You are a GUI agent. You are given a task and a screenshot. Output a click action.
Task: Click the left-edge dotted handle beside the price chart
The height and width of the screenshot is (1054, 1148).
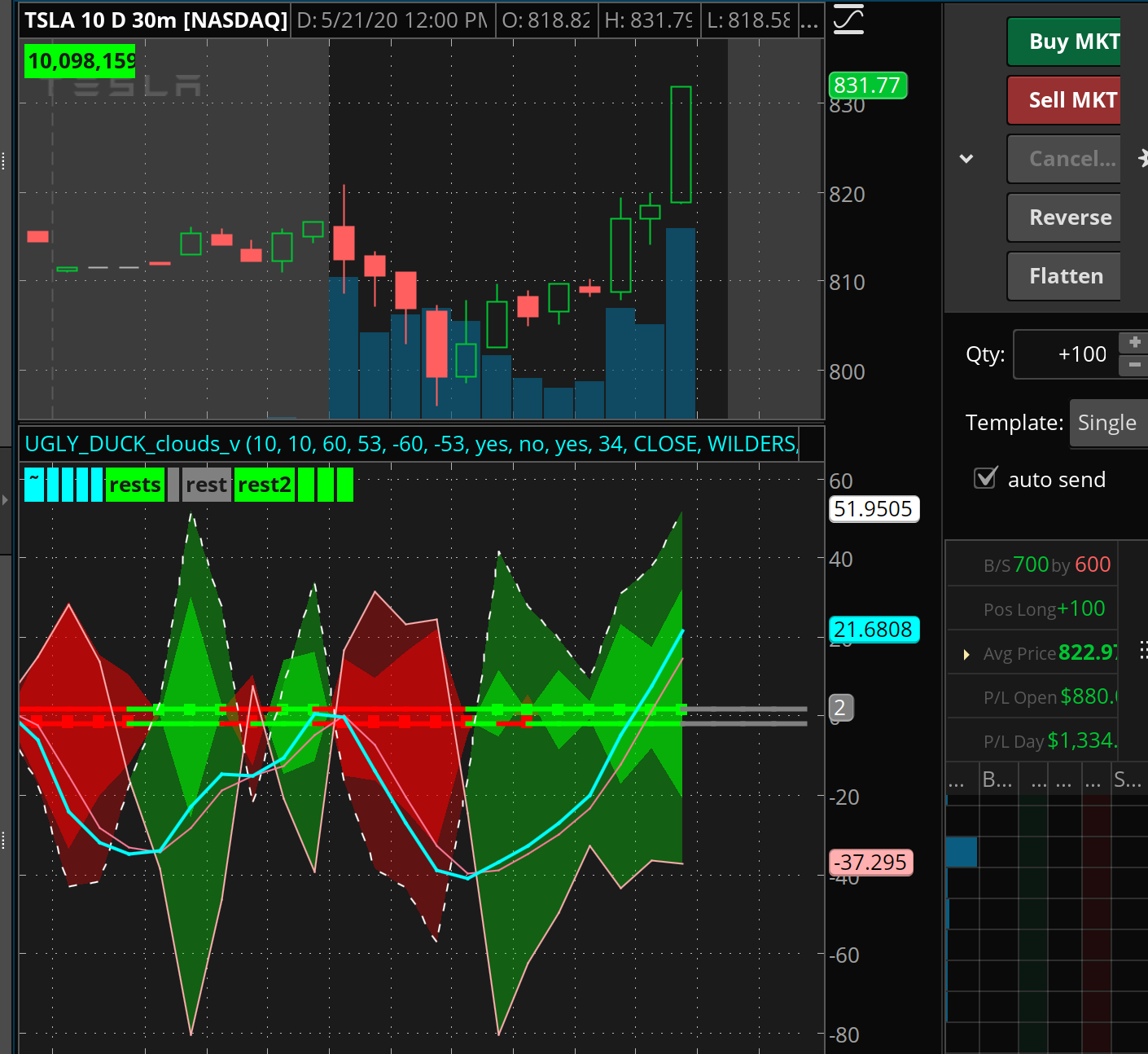click(x=4, y=160)
